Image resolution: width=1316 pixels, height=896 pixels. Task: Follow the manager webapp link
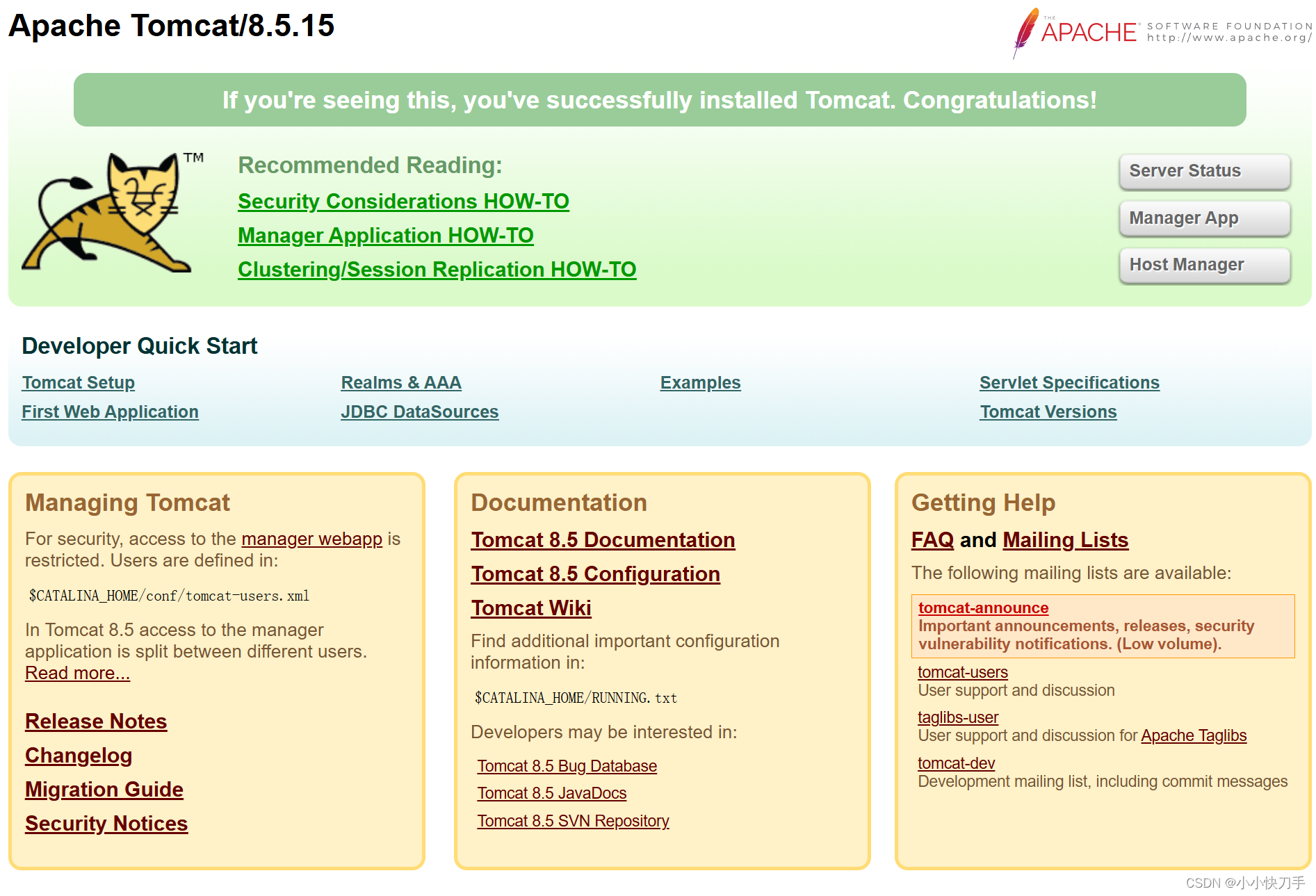(312, 539)
